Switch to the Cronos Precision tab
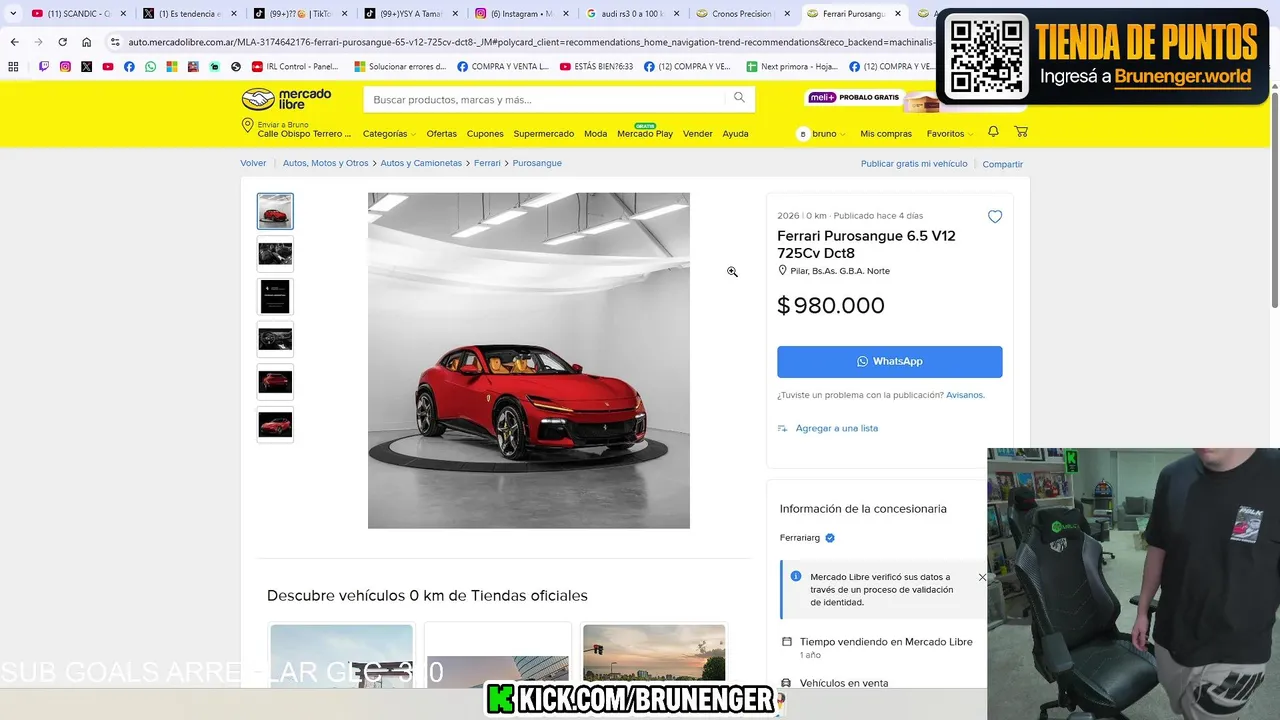 [741, 14]
